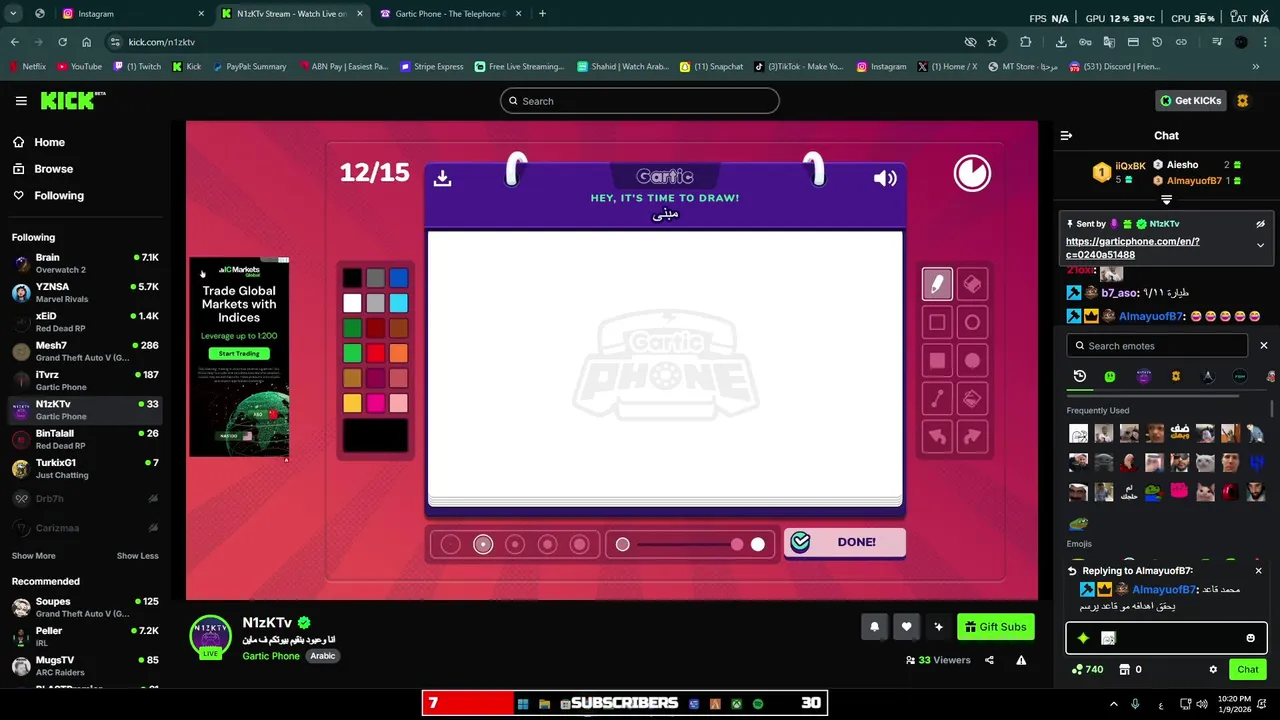Screen dimensions: 1280x720
Task: Open the Brain Overwatch 2 channel
Action: [85, 264]
